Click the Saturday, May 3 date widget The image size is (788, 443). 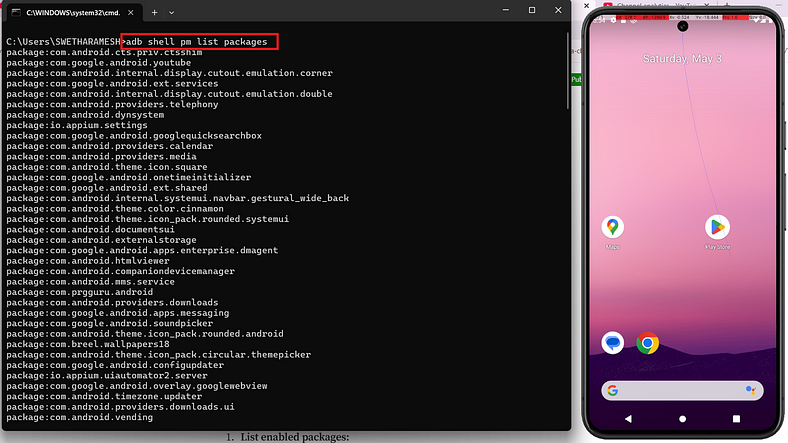pos(682,59)
